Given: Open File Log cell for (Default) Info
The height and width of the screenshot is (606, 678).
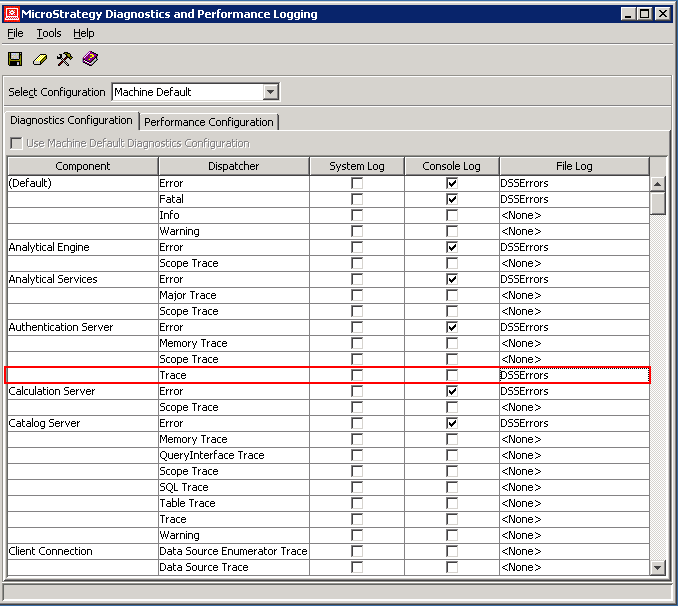Looking at the screenshot, I should point(574,215).
